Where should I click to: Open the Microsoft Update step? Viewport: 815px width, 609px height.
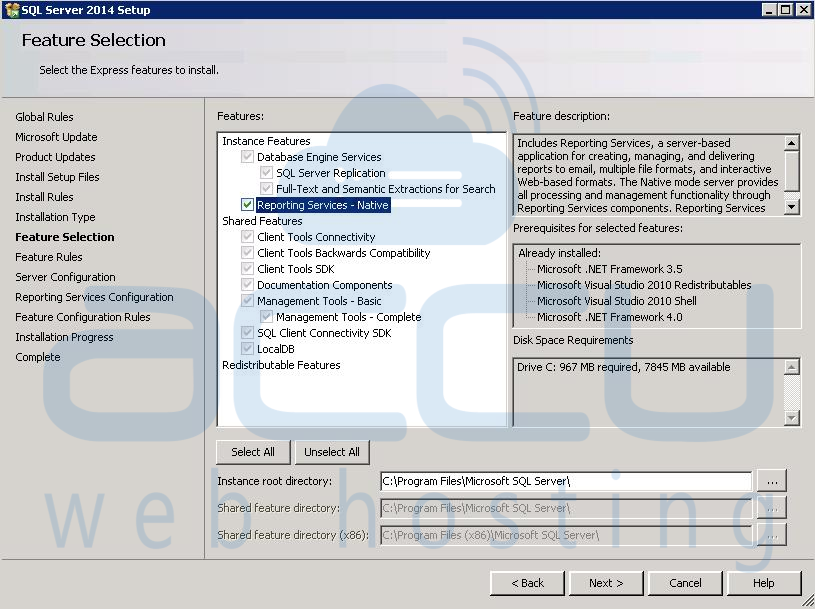pyautogui.click(x=56, y=137)
